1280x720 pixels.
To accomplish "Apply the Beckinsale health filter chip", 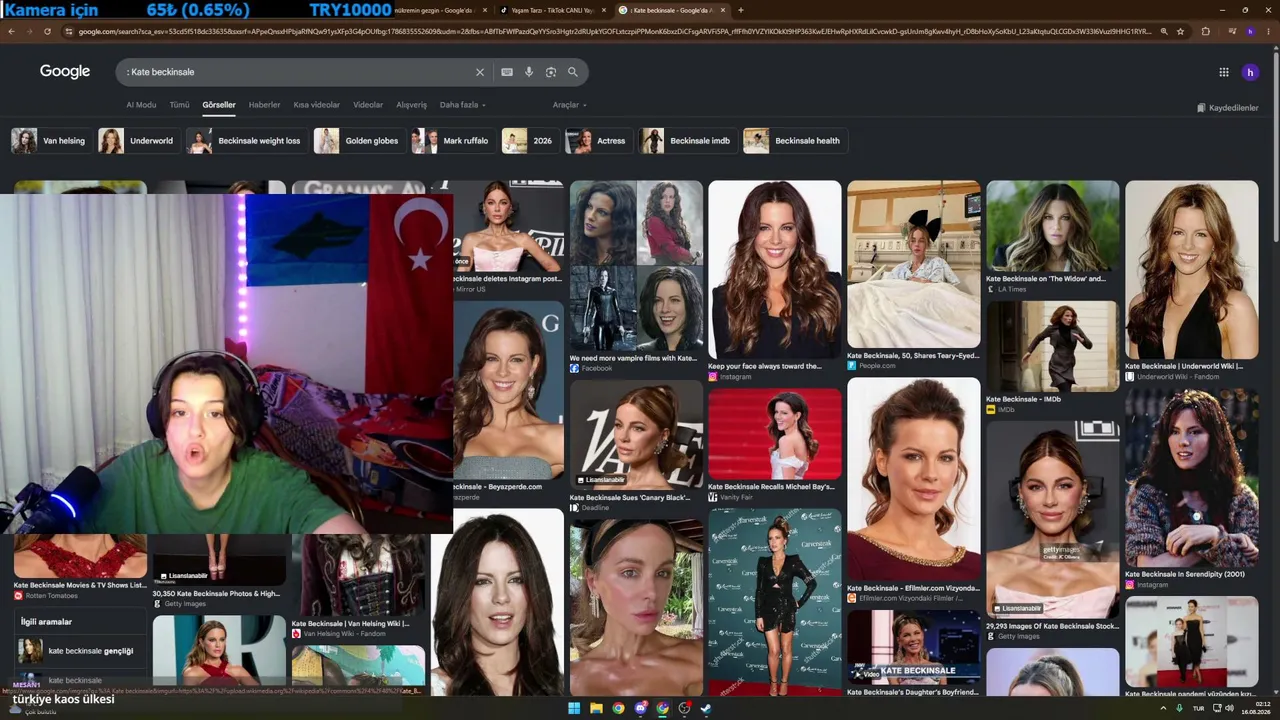I will click(796, 141).
